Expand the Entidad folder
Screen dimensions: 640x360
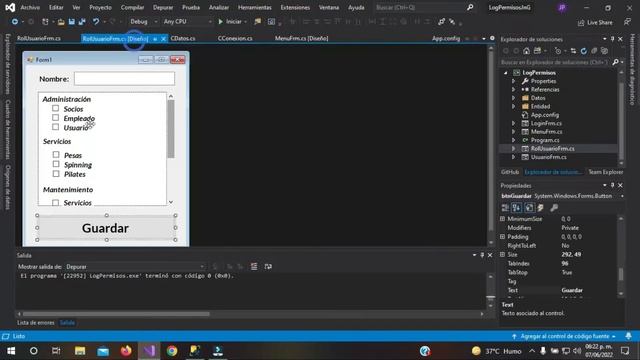[x=513, y=106]
